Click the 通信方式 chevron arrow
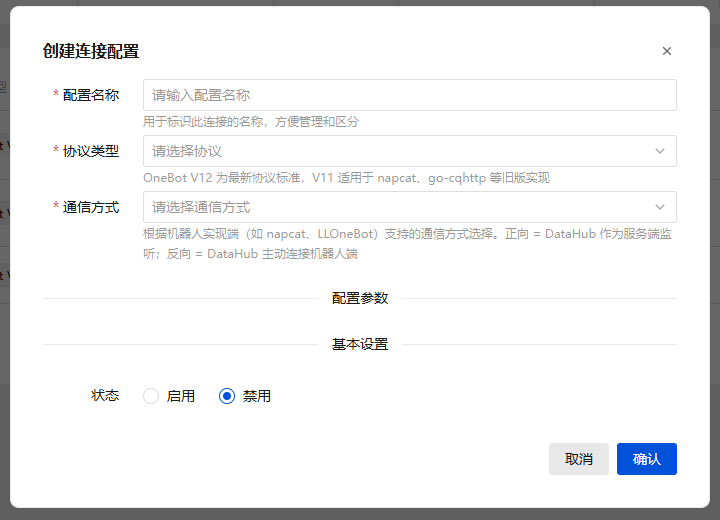The width and height of the screenshot is (720, 520). pyautogui.click(x=660, y=207)
